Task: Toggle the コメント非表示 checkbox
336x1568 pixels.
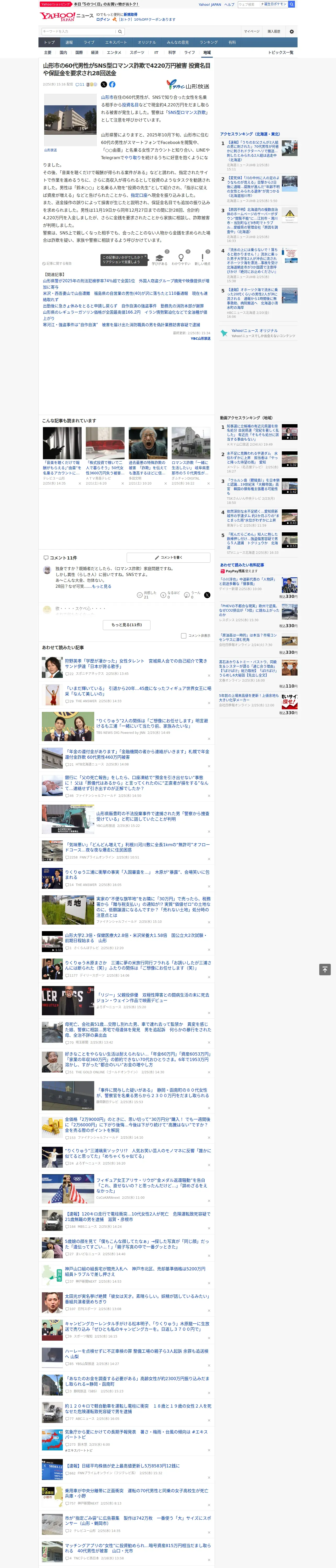Action: point(183,636)
